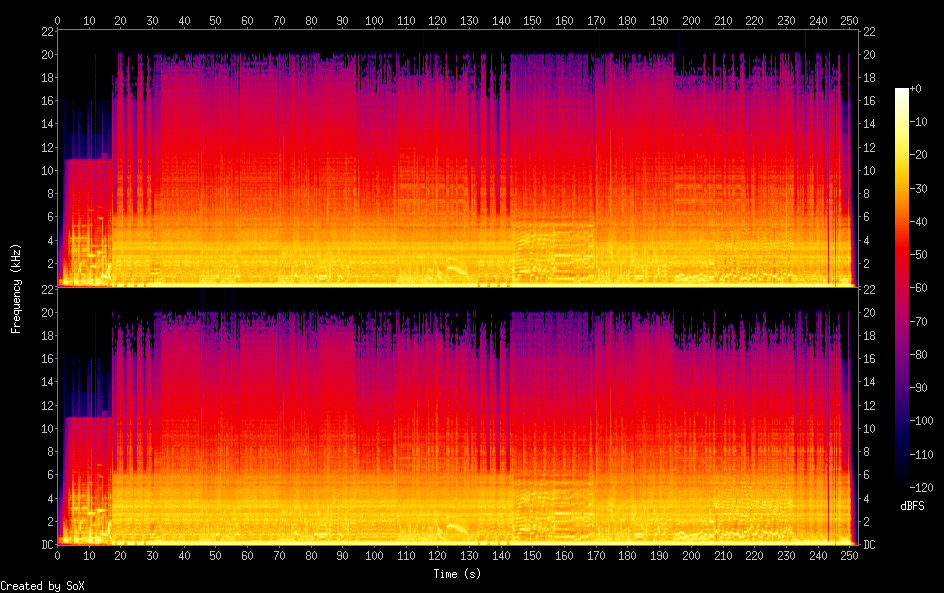Click the 200 tick on the top time axis

691,20
